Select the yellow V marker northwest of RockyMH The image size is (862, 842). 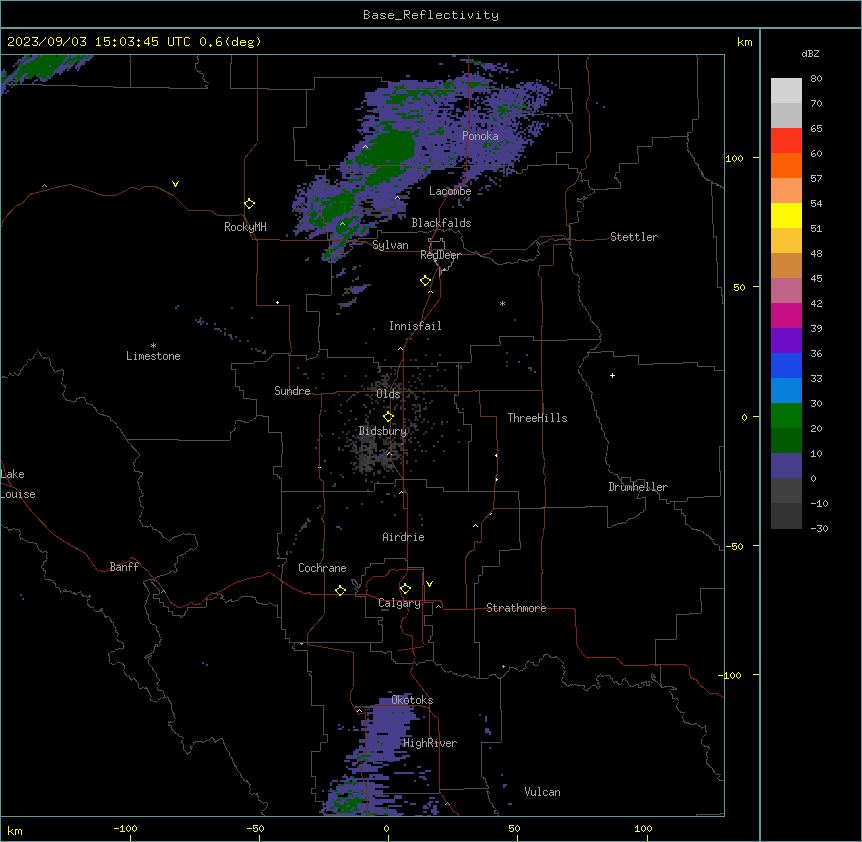(175, 184)
